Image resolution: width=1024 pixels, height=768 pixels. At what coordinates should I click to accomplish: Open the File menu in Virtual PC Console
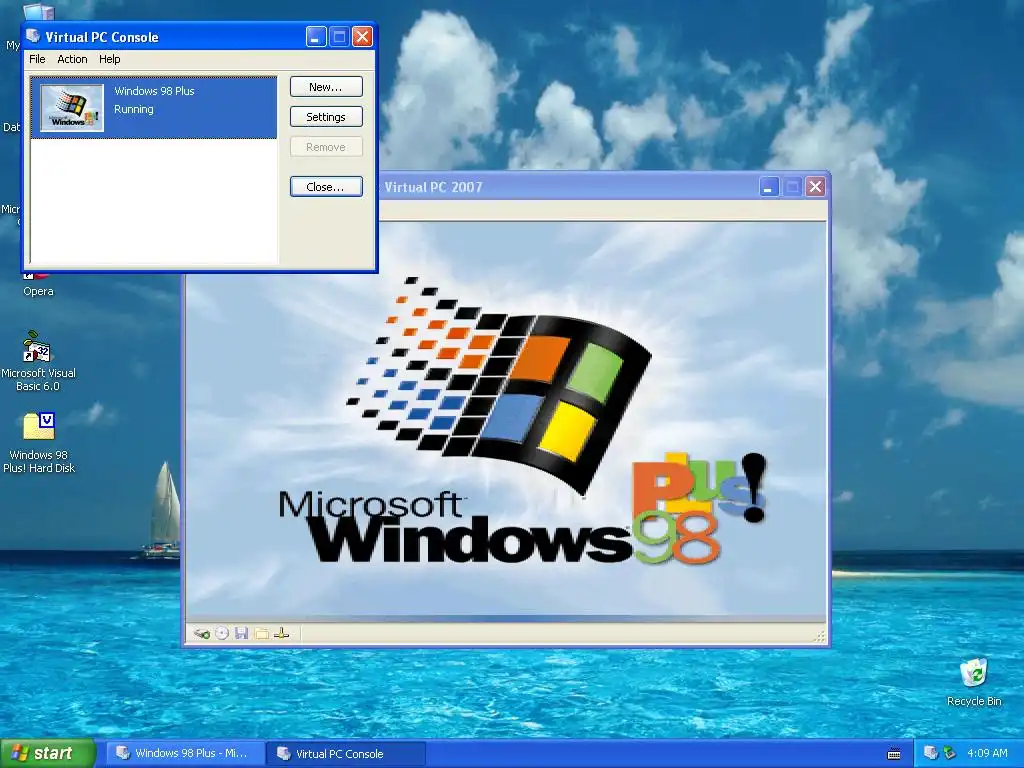(x=37, y=59)
